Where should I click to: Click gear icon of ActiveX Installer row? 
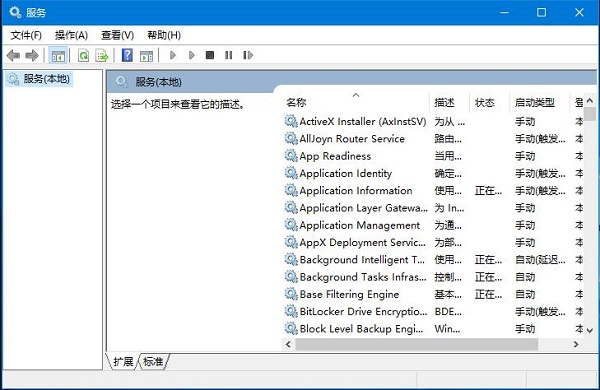pyautogui.click(x=291, y=121)
